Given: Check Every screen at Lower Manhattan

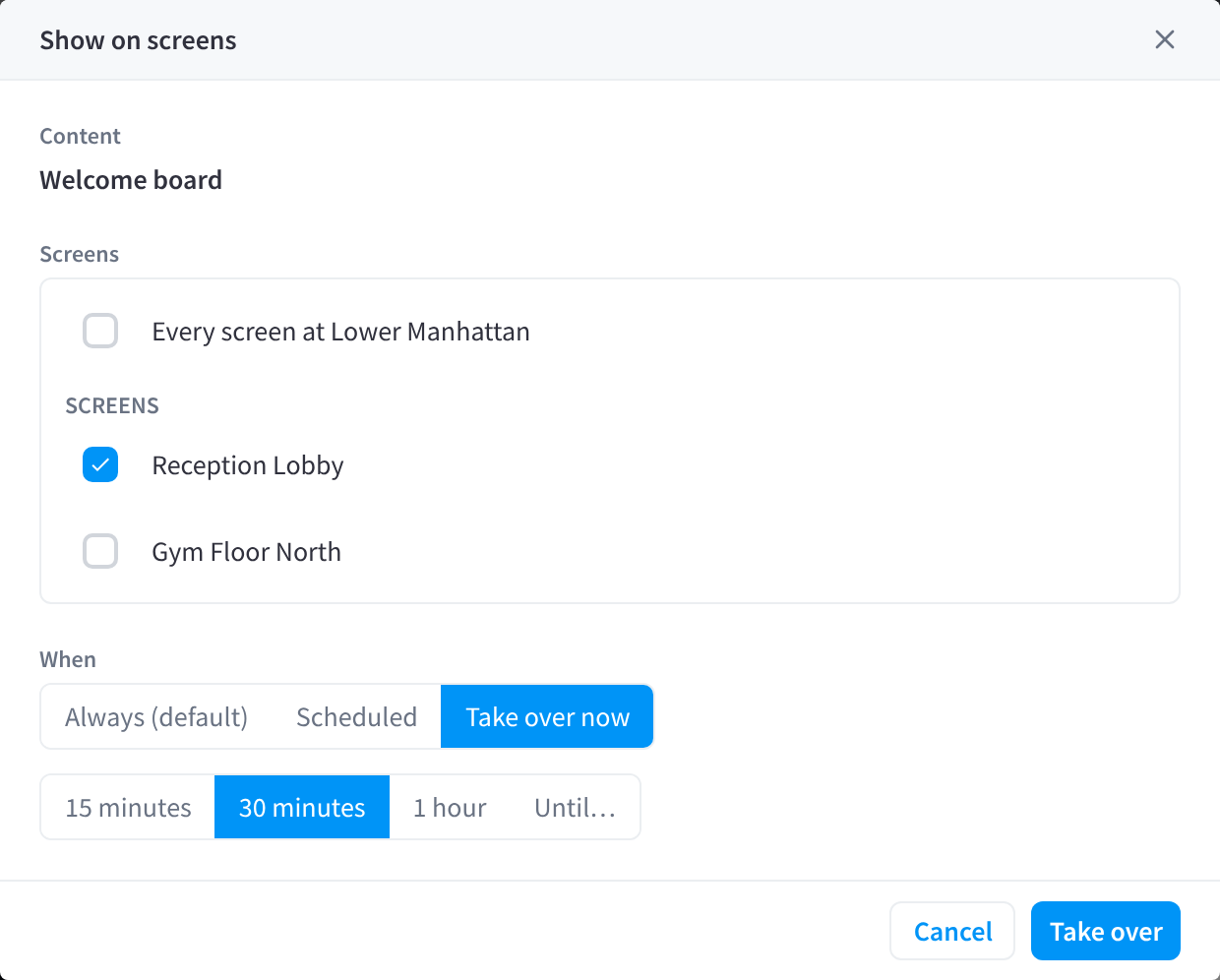Looking at the screenshot, I should tap(100, 331).
